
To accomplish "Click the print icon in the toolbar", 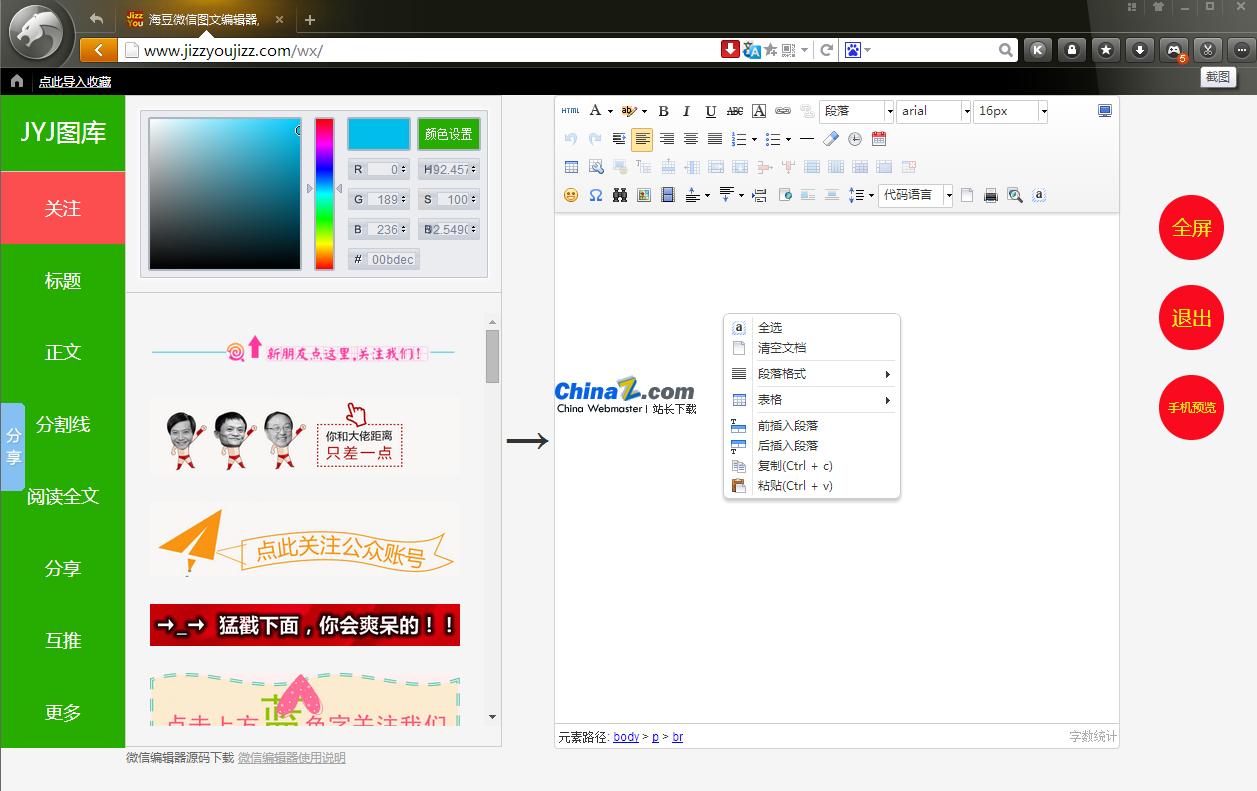I will 991,195.
